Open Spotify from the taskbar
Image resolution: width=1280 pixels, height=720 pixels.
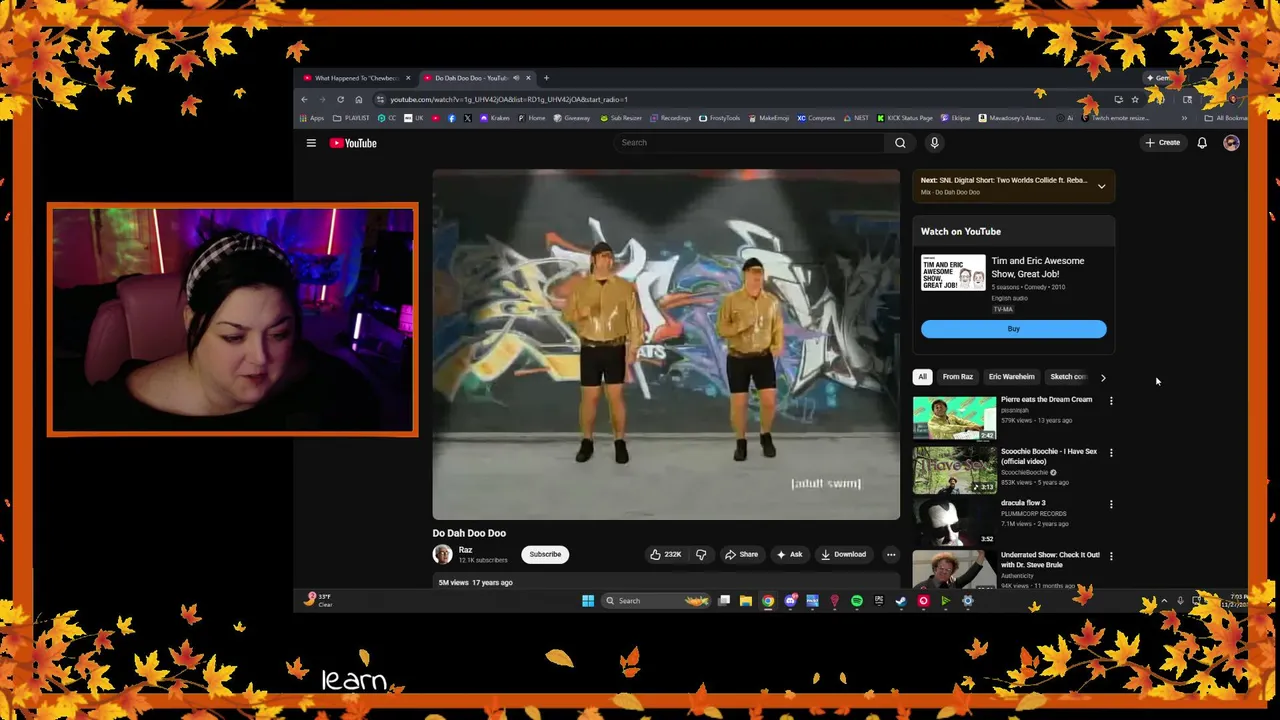coord(857,601)
